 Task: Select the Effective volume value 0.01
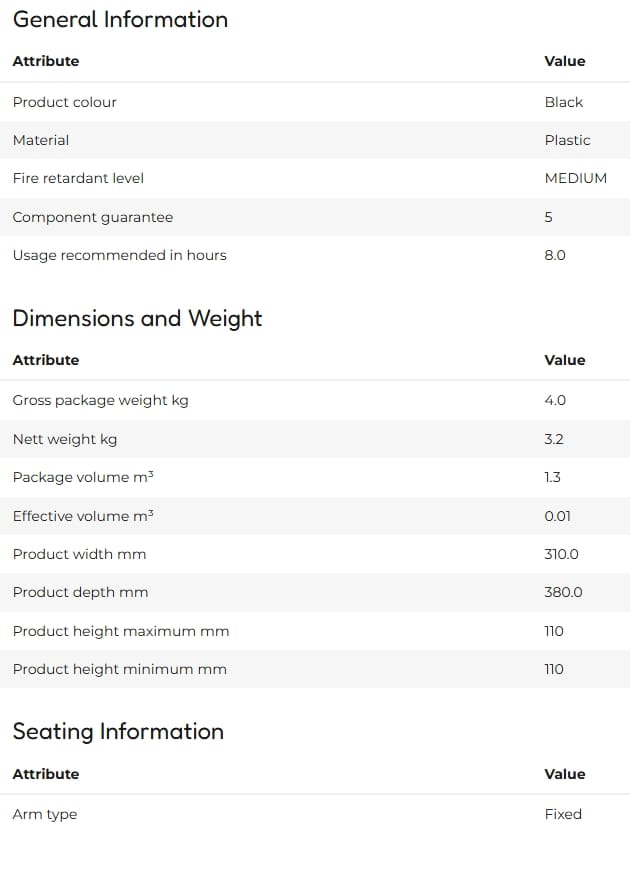[557, 516]
